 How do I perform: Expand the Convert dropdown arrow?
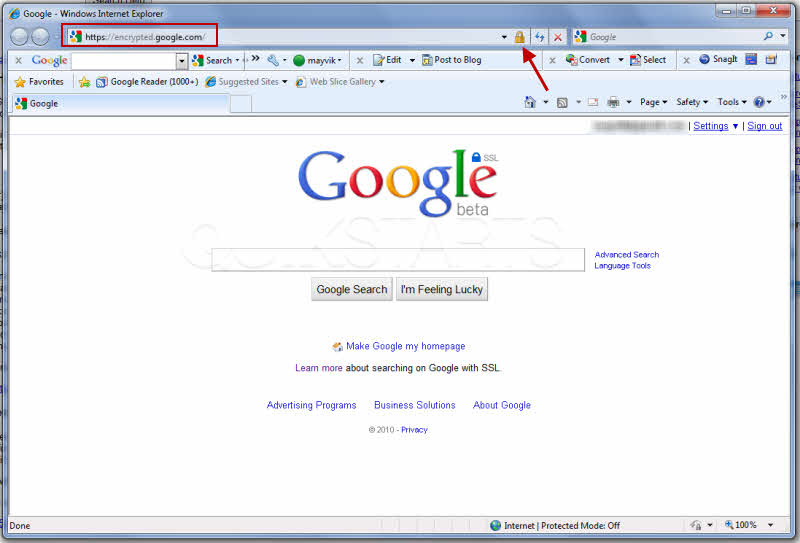pyautogui.click(x=620, y=60)
